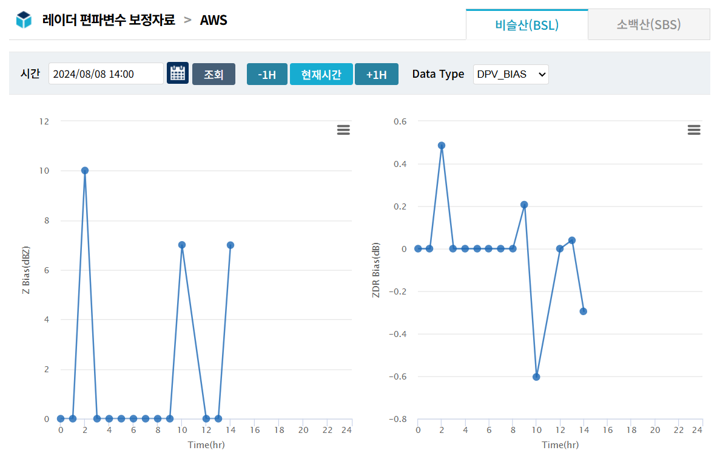Jump to current time with 현재시간

coord(321,74)
